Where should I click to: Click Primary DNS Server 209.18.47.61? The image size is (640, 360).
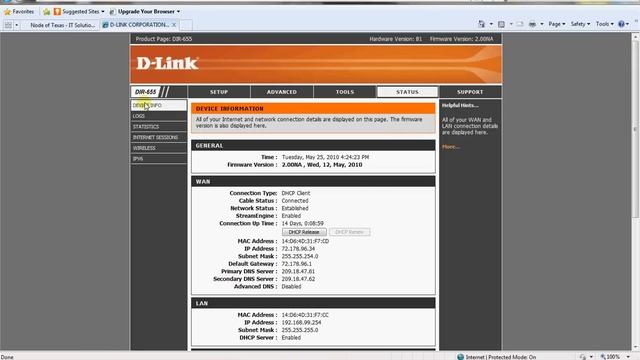298,271
